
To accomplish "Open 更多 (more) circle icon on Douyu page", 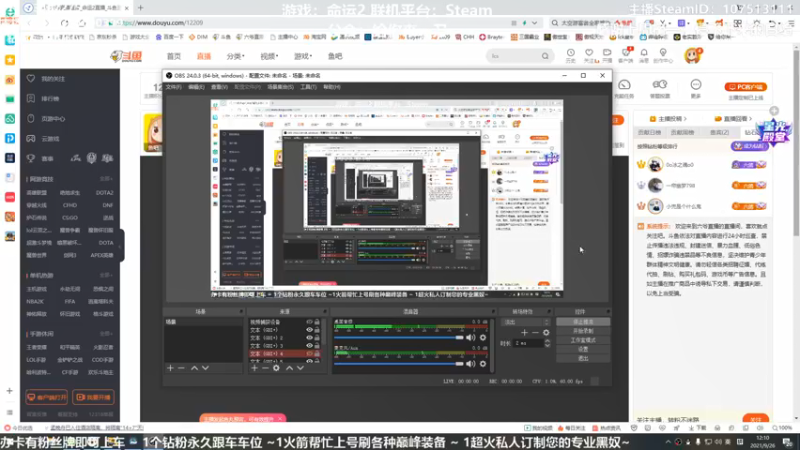I will click(696, 85).
